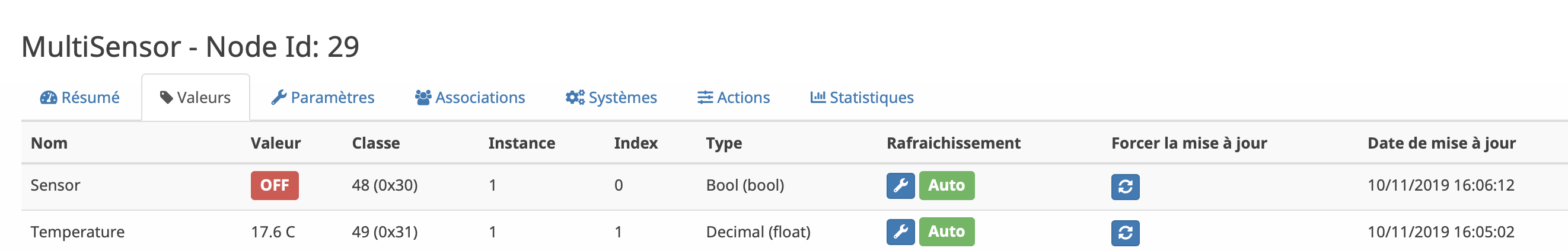Click the Nom column header
The width and height of the screenshot is (1568, 251).
coord(49,143)
